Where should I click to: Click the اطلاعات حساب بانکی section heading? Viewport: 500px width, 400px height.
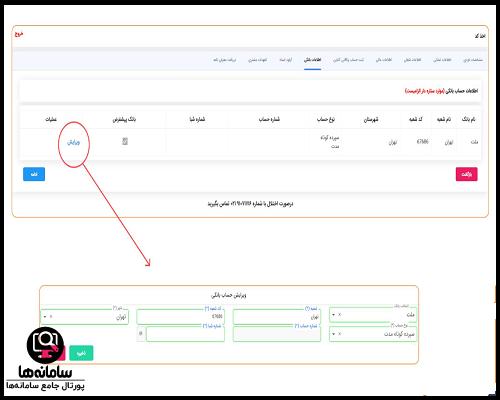(461, 91)
